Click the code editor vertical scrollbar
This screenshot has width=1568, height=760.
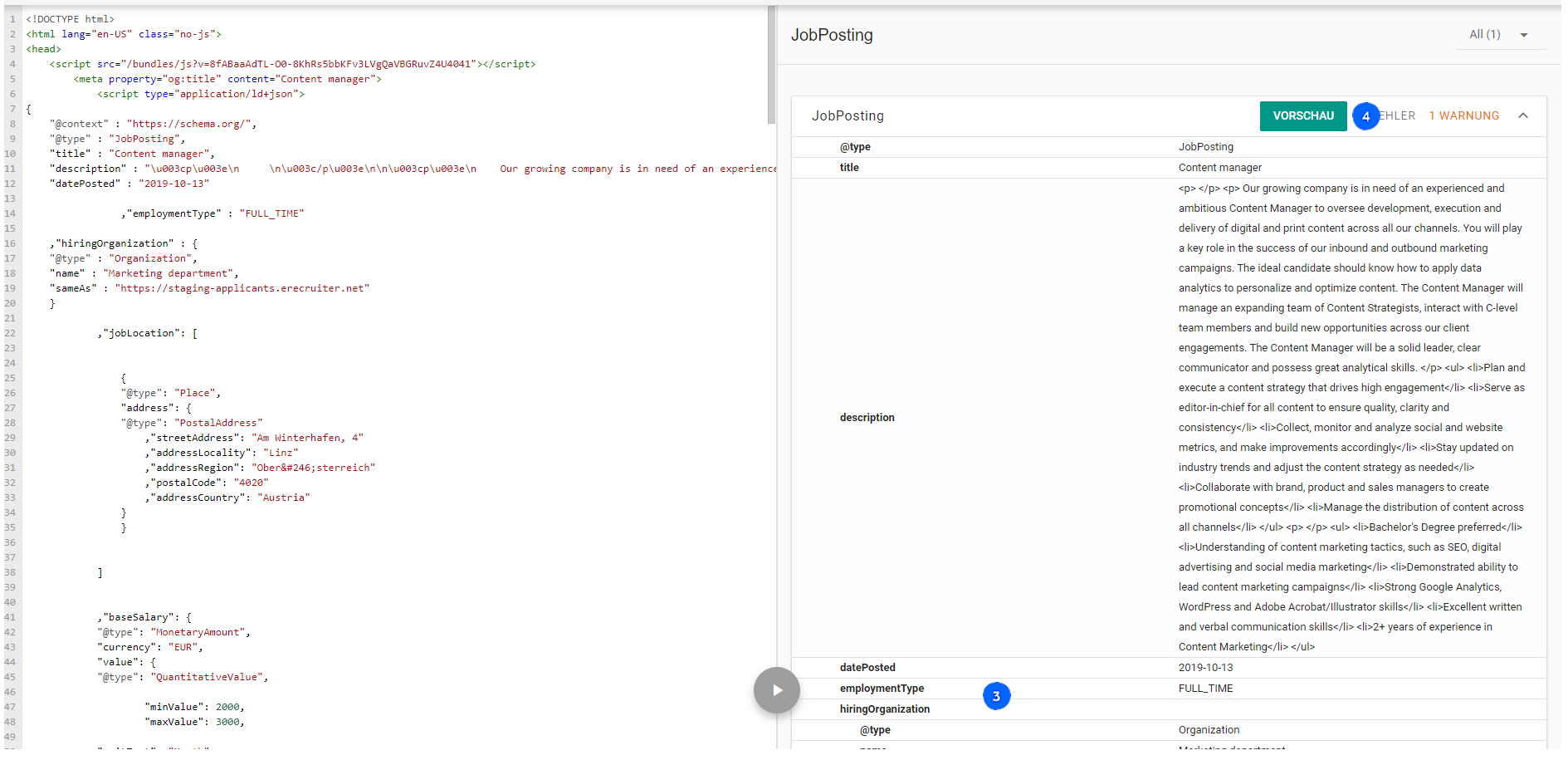coord(771,65)
